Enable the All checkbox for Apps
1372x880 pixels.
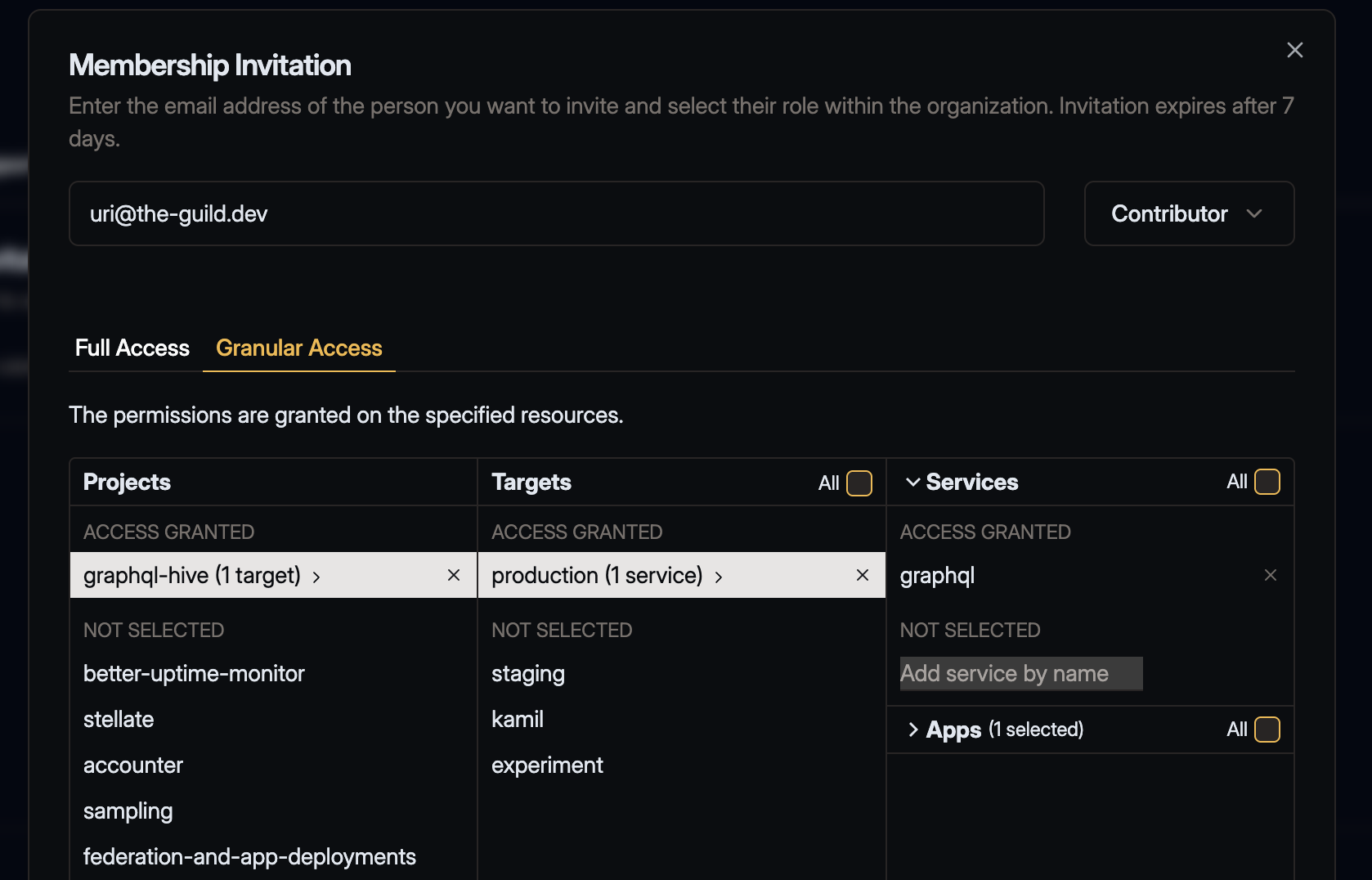pos(1268,730)
